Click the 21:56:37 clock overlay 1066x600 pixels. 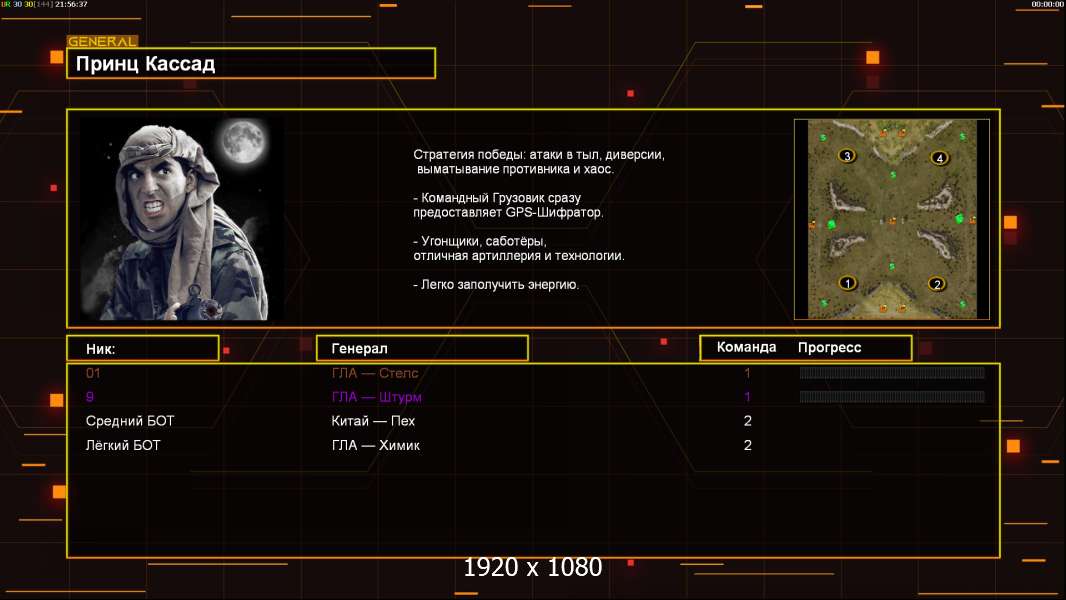click(71, 4)
